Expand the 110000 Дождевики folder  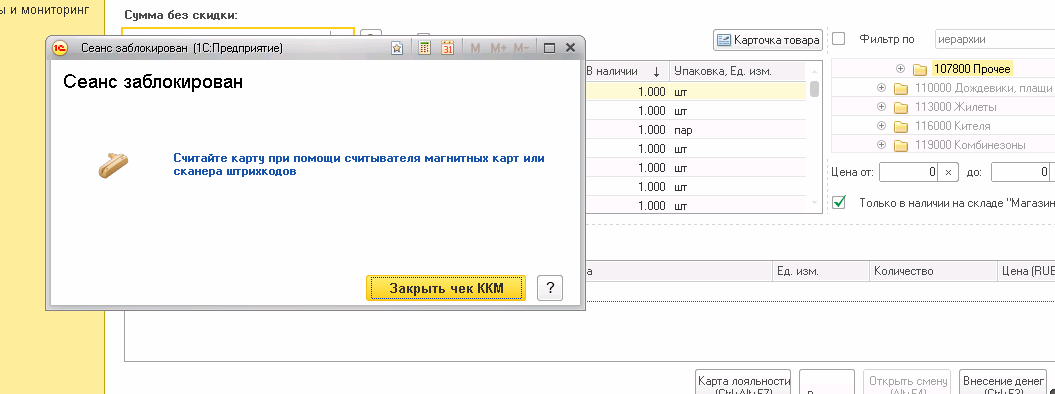click(x=881, y=88)
